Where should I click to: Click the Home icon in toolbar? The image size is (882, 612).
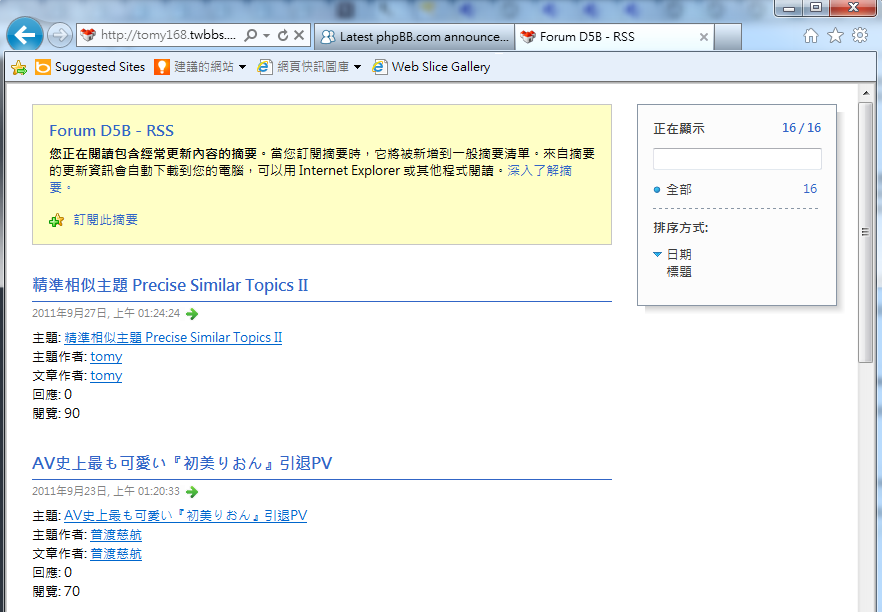click(811, 36)
